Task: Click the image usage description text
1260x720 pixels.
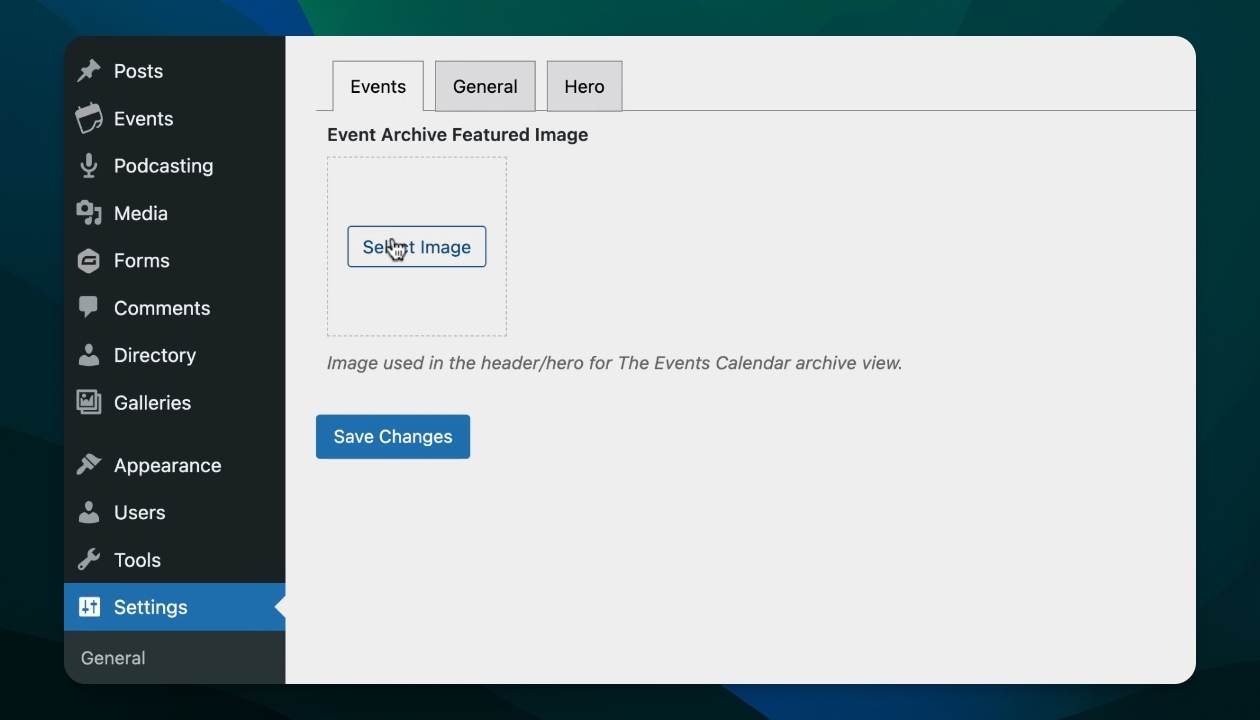Action: pos(615,363)
